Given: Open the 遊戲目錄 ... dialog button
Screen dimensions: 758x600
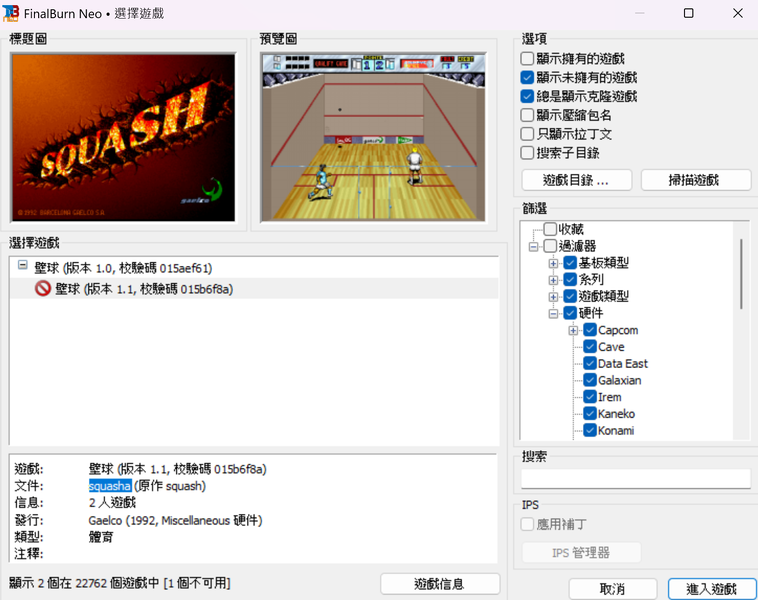Looking at the screenshot, I should tap(577, 180).
